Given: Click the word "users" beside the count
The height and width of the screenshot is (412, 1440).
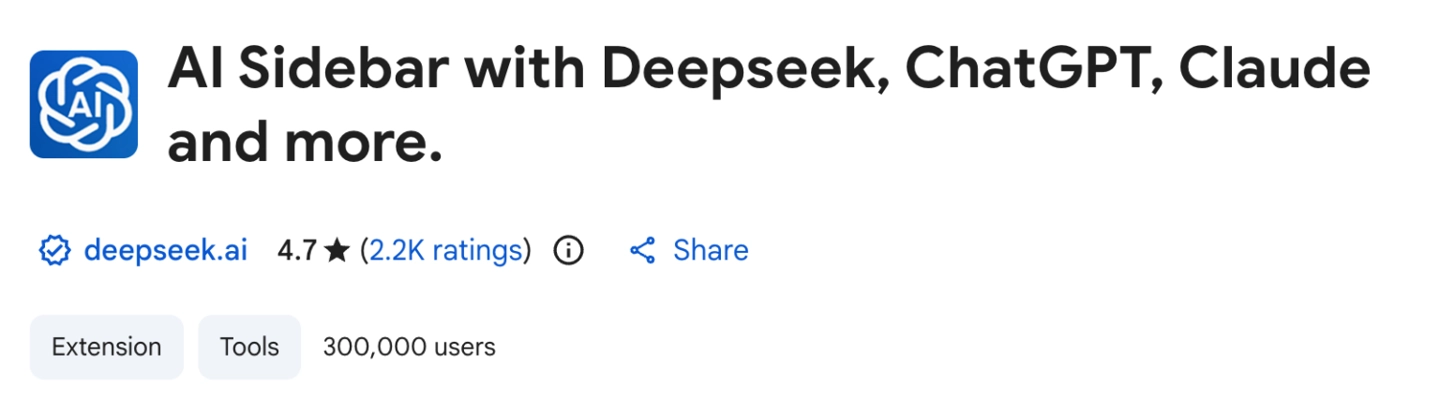Looking at the screenshot, I should coord(465,347).
